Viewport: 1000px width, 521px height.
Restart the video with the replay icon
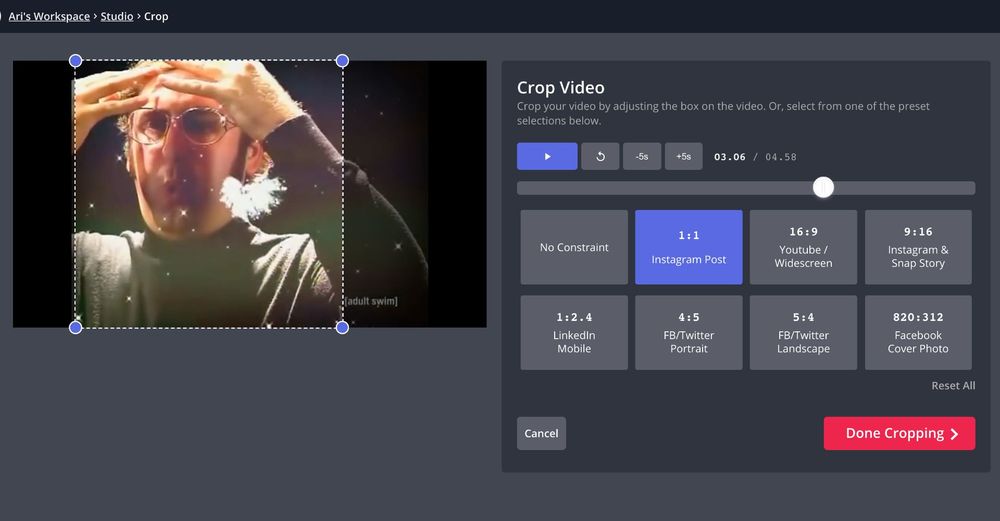[600, 156]
